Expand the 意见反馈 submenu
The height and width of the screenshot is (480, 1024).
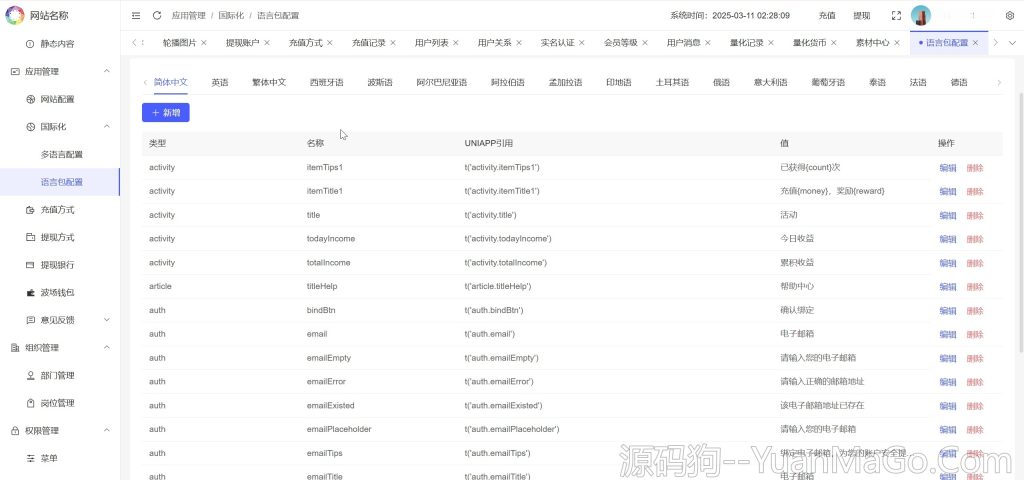tap(107, 320)
